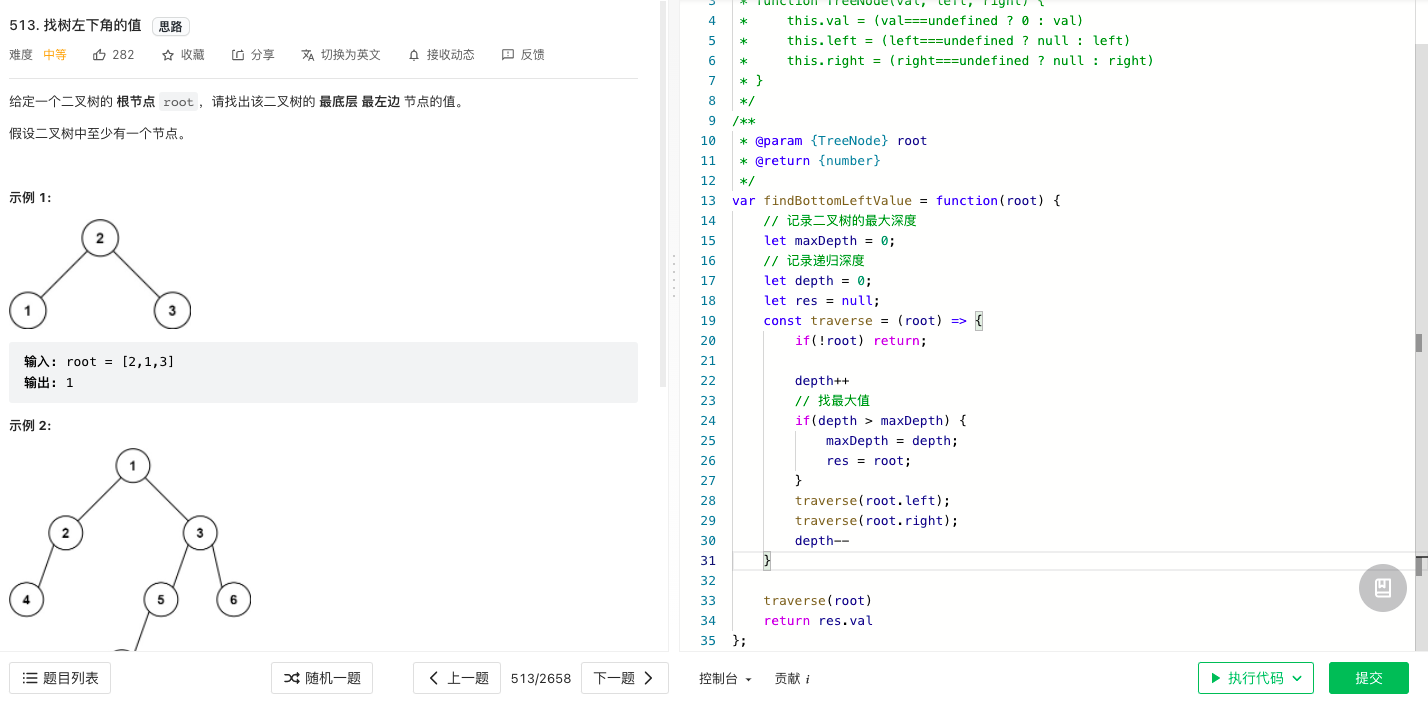Click the comment 找最大值
The image size is (1428, 703).
[832, 400]
